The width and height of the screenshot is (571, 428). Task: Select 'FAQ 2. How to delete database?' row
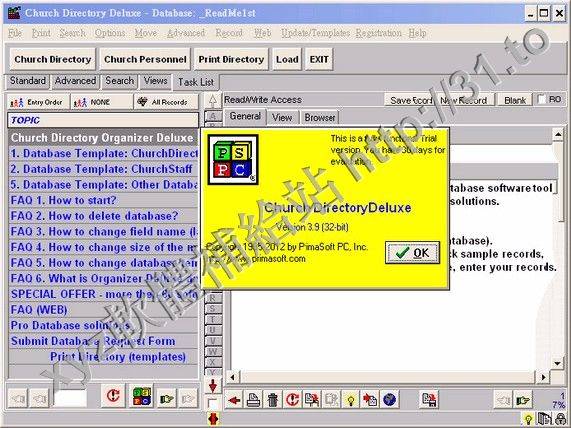click(x=103, y=216)
